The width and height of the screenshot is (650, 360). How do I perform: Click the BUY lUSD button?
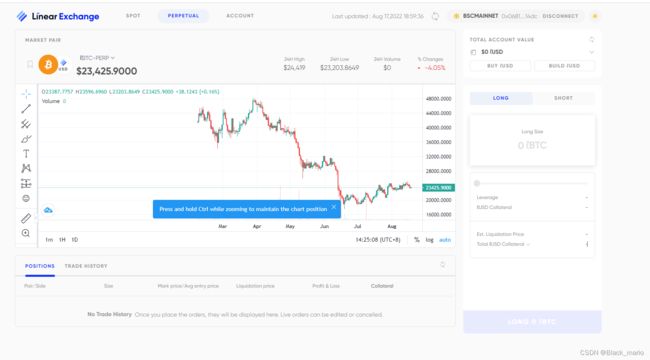(500, 66)
